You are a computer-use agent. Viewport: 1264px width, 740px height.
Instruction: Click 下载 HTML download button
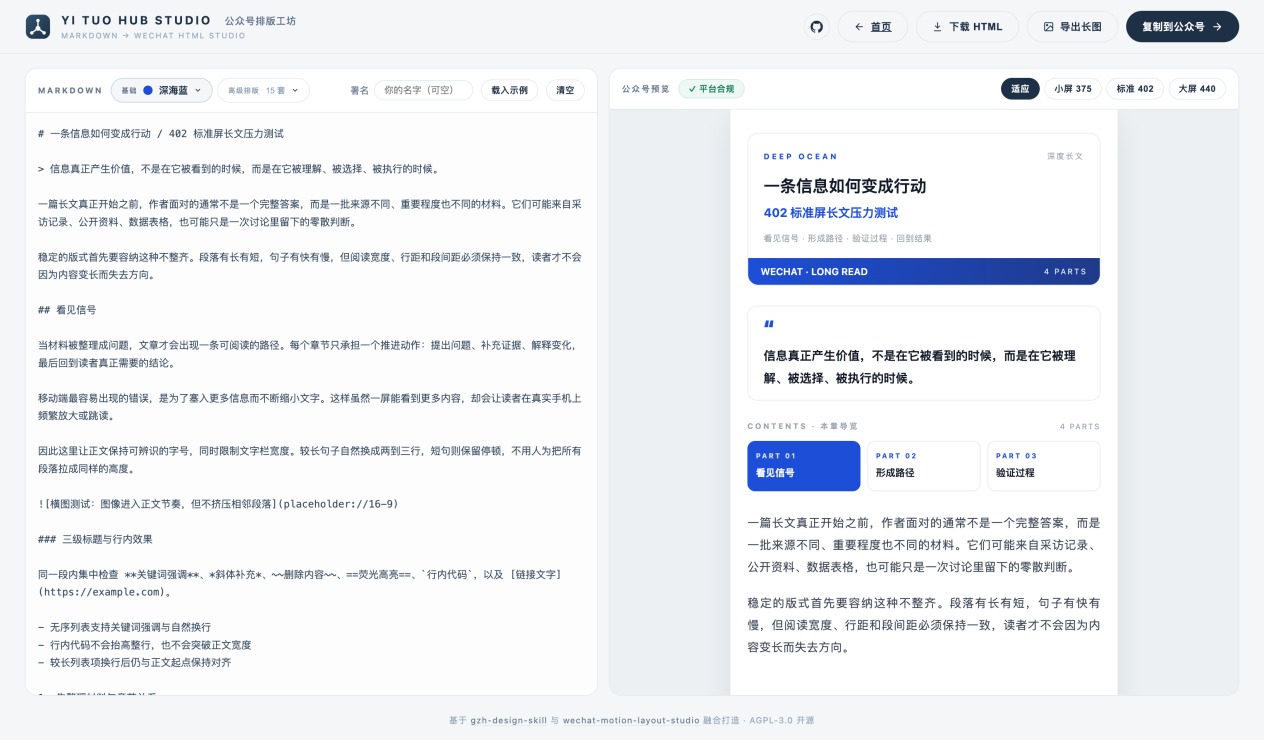click(967, 27)
